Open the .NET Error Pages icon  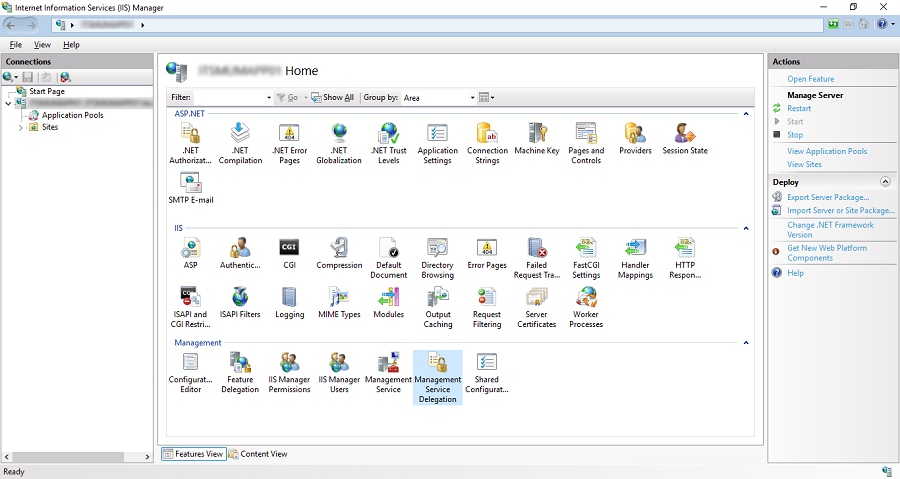289,143
